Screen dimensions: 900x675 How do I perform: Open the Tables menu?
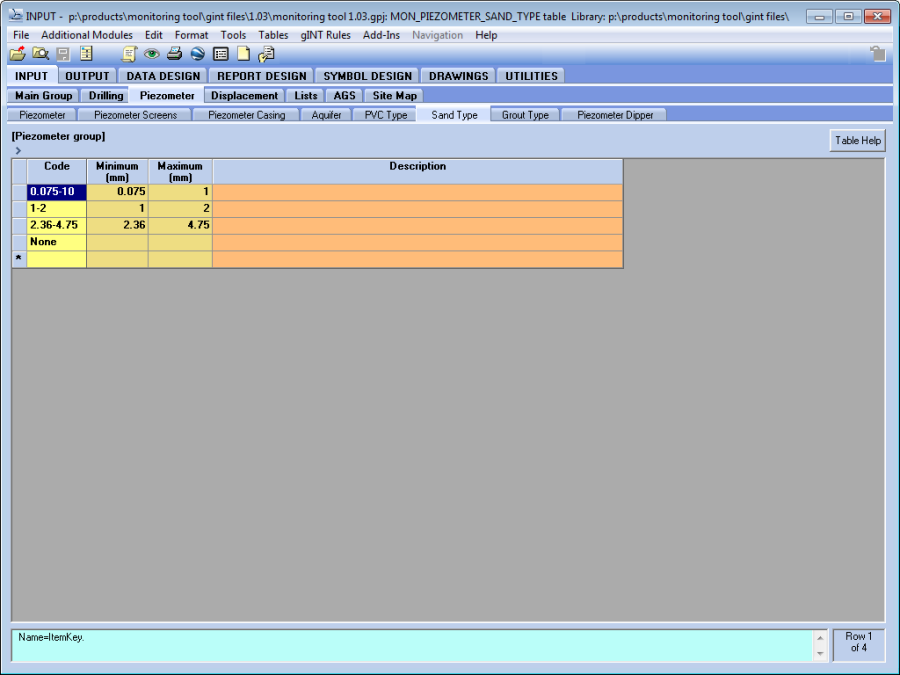[x=273, y=35]
